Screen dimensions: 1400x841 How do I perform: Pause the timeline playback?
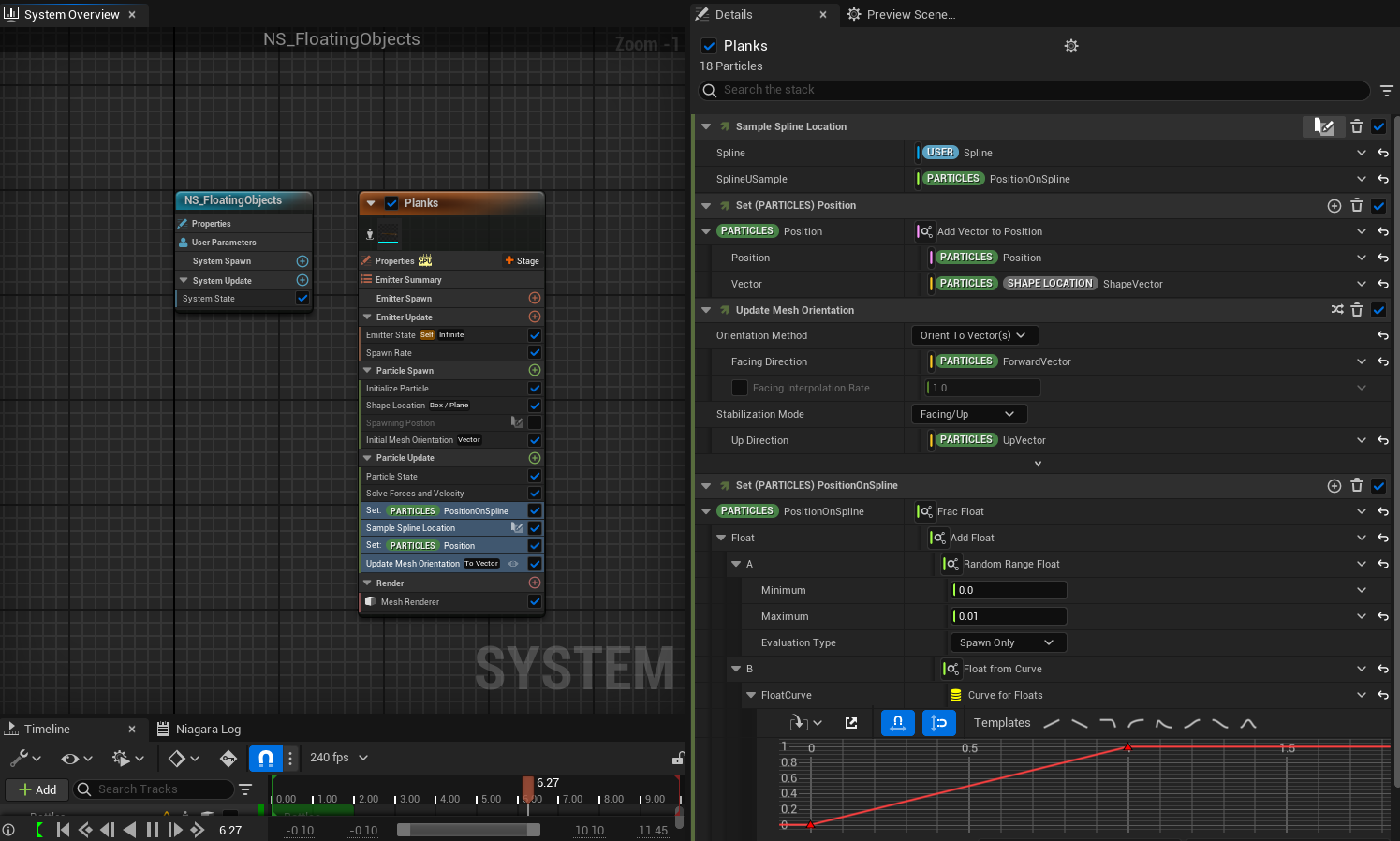[153, 830]
